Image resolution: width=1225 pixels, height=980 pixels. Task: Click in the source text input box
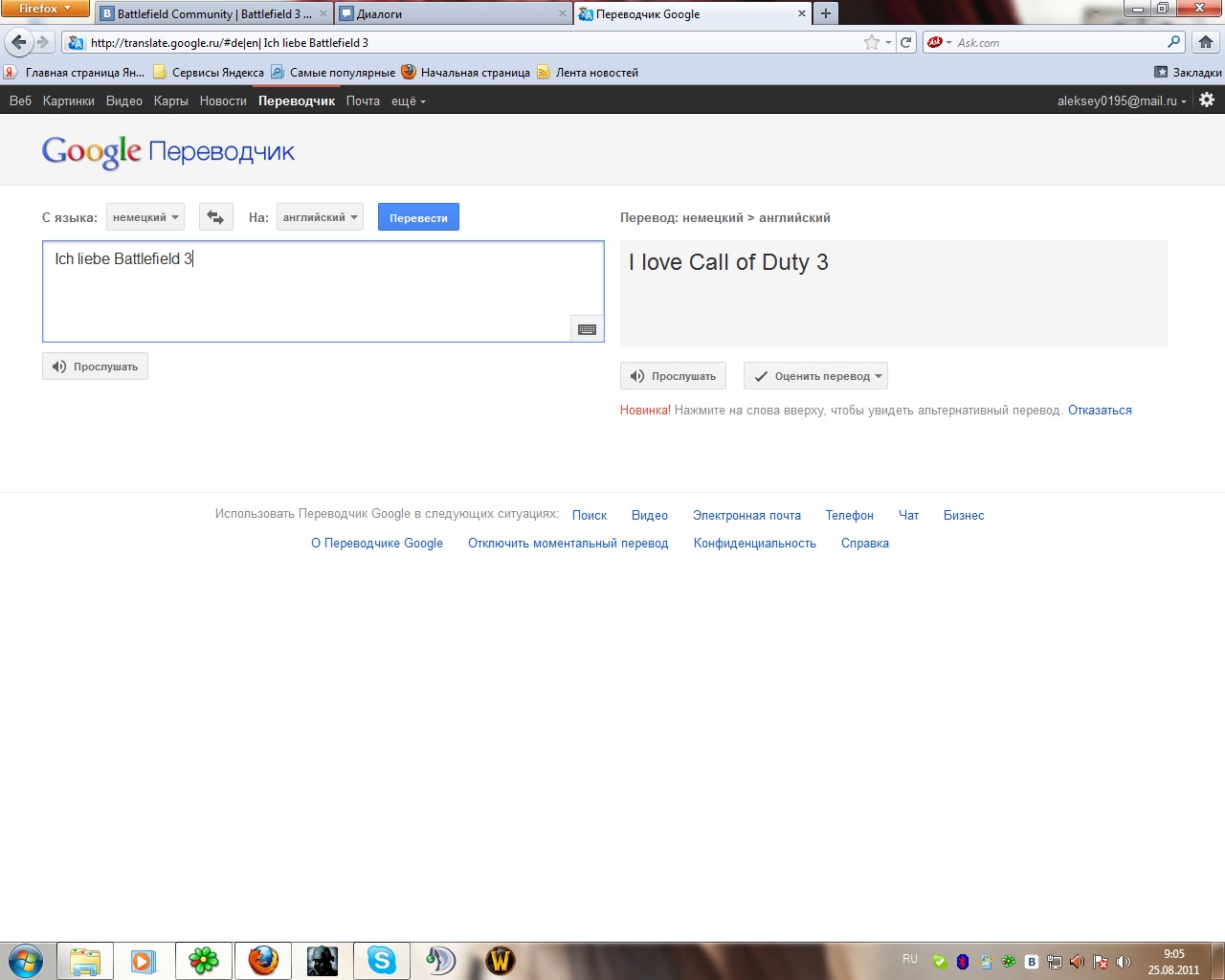pyautogui.click(x=323, y=291)
